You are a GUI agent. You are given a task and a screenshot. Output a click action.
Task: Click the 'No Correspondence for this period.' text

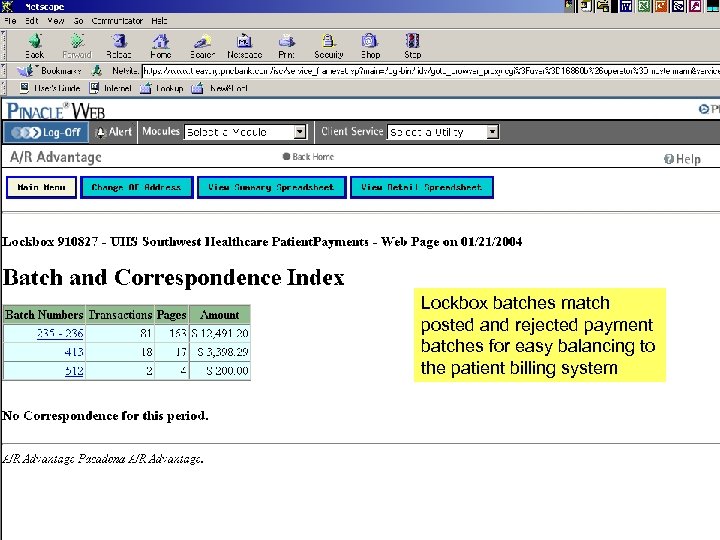(x=105, y=416)
